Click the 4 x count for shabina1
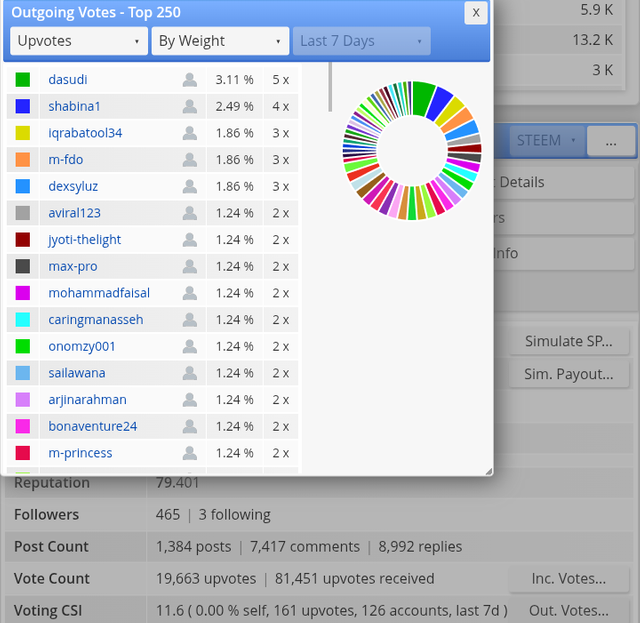The width and height of the screenshot is (640, 623). pyautogui.click(x=281, y=106)
